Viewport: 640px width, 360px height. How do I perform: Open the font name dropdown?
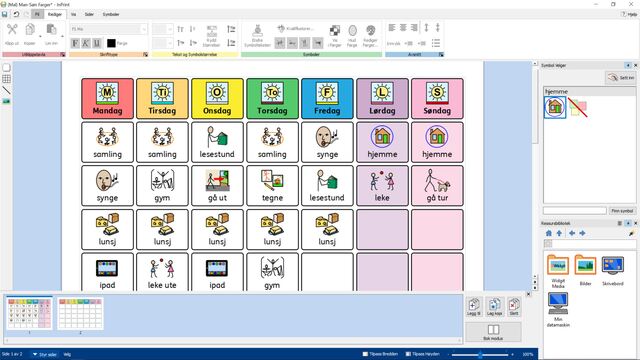(x=144, y=29)
